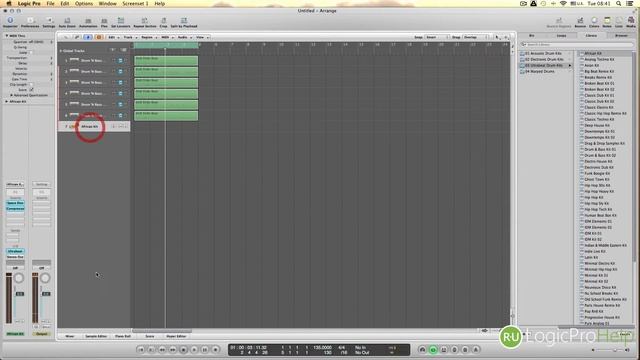
Task: Open the Piano Roll tab
Action: (x=123, y=336)
